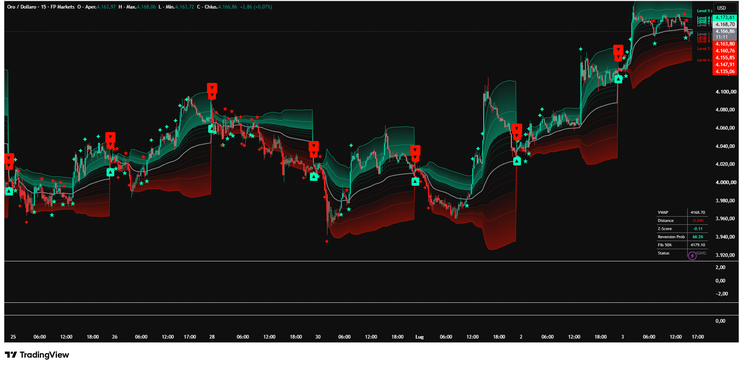Click the 30 date label on time axis
The image size is (743, 367).
click(317, 337)
